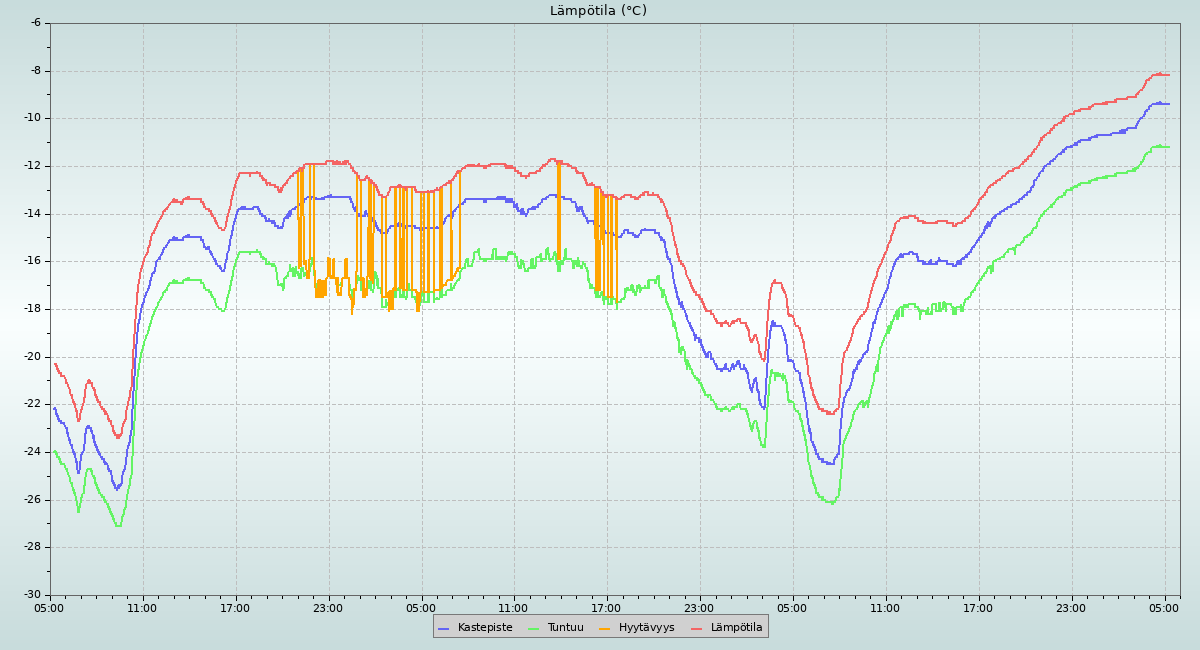Click the Lämpötila legend label
The width and height of the screenshot is (1200, 650).
pyautogui.click(x=736, y=628)
